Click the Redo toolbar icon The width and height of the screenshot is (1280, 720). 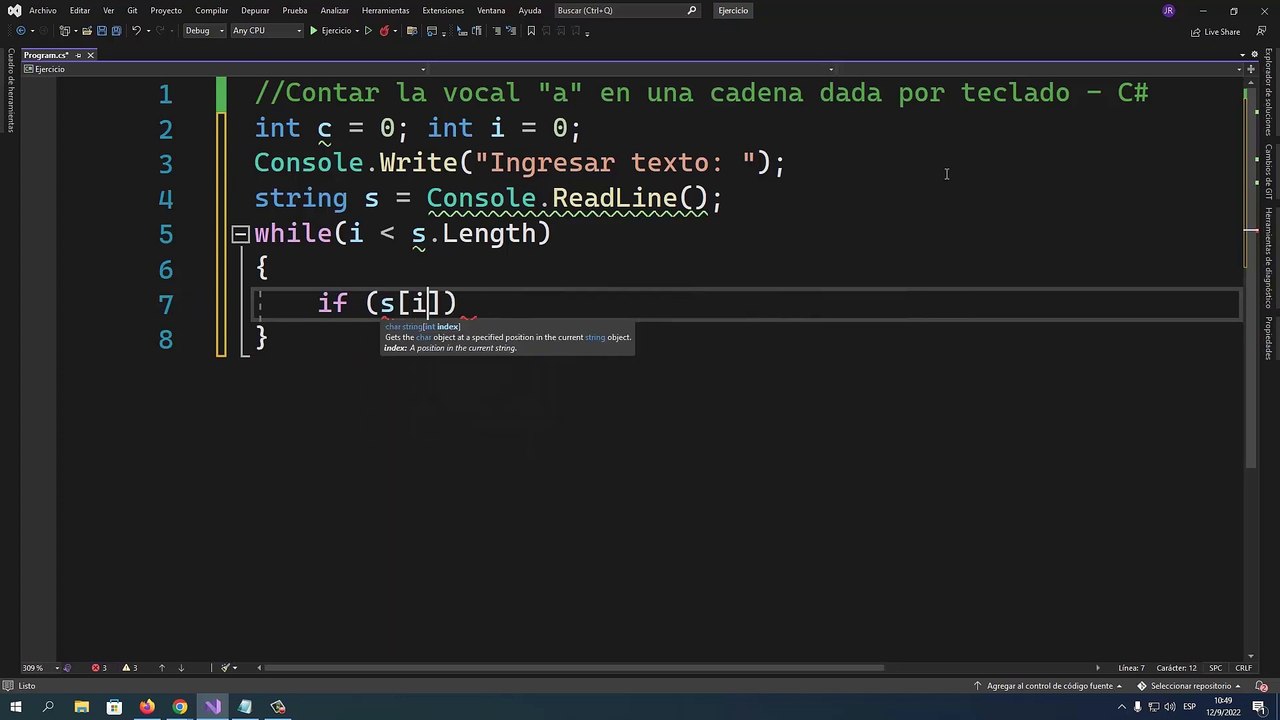[x=161, y=30]
